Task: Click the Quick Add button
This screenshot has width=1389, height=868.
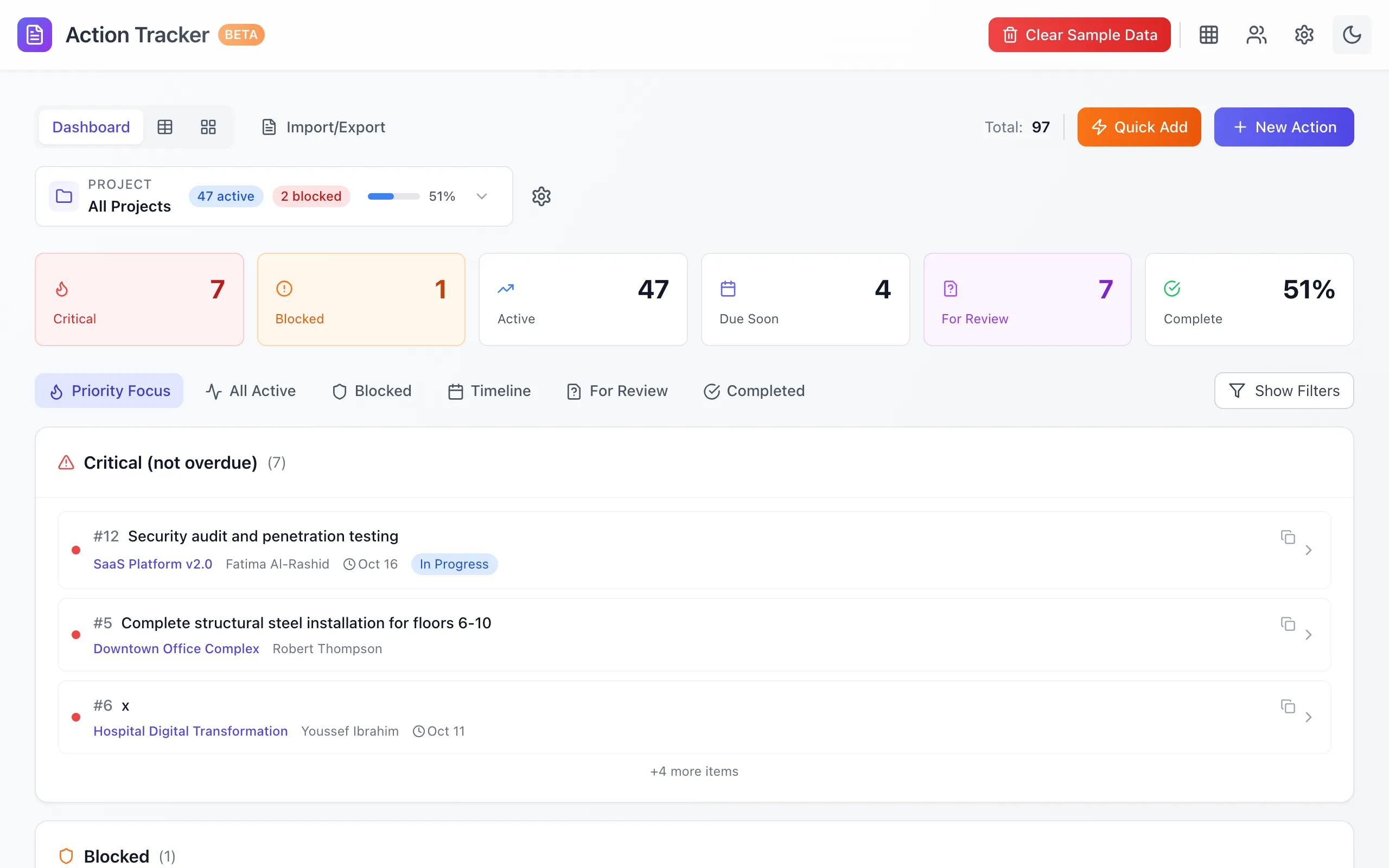Action: (x=1139, y=127)
